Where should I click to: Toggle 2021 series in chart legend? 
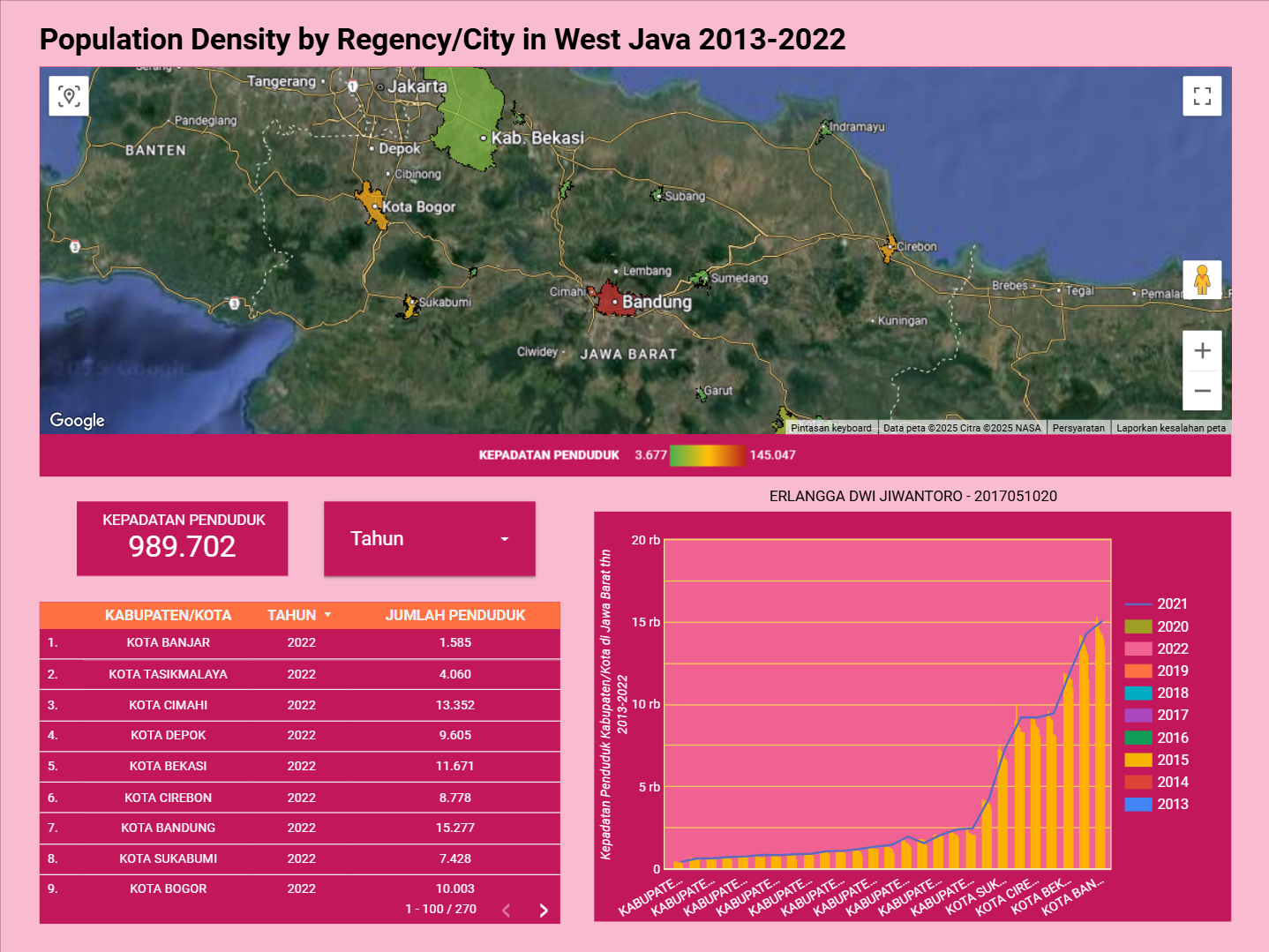point(1156,604)
